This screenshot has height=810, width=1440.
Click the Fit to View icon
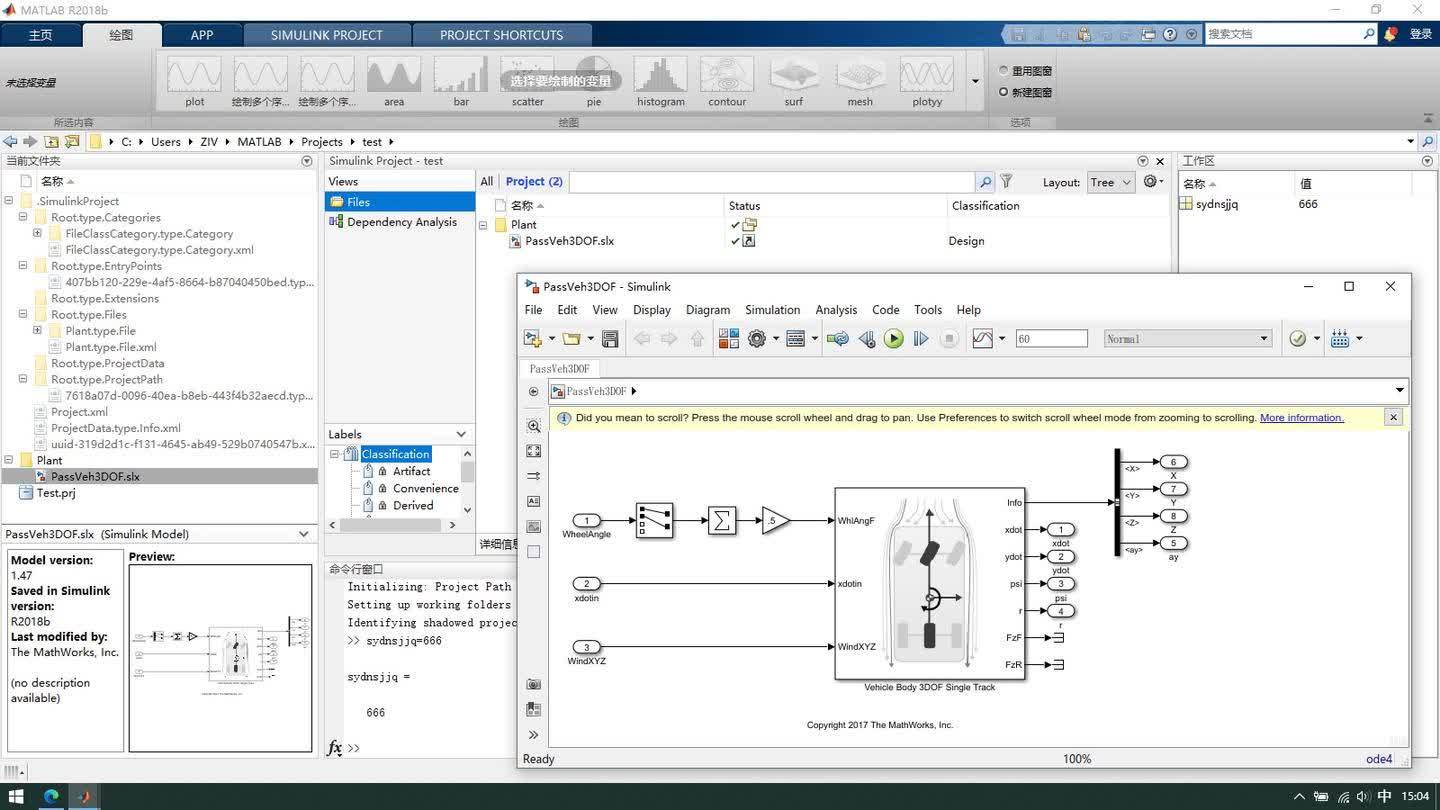pos(533,451)
